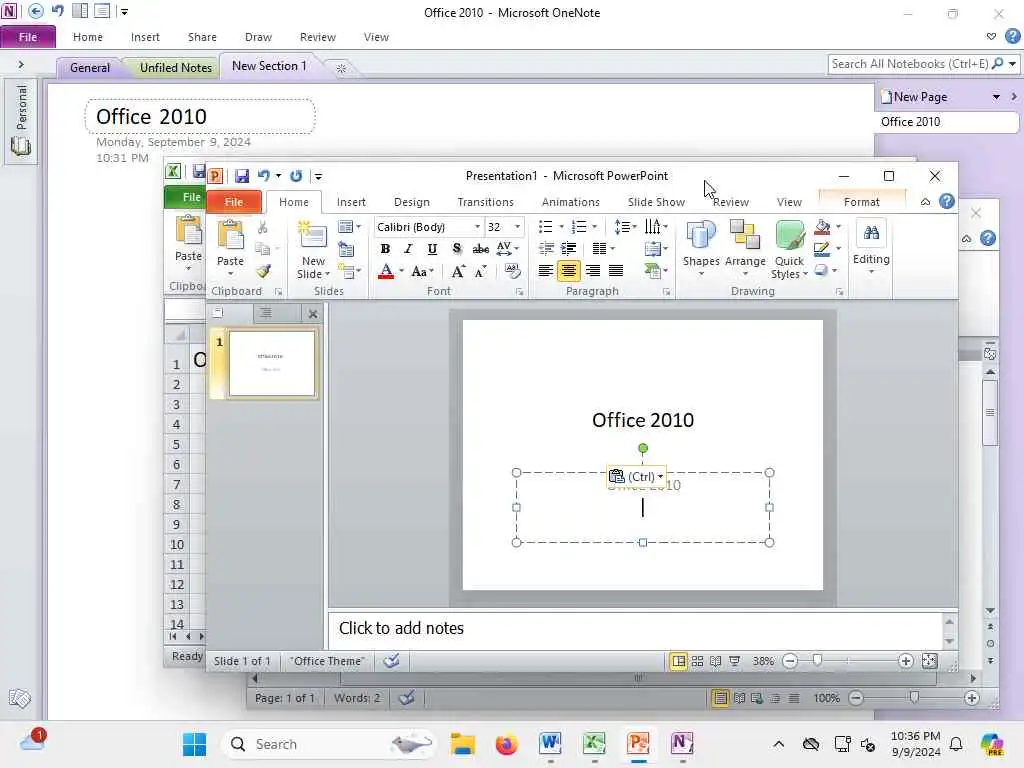1024x768 pixels.
Task: Click the spell check icon in PowerPoint status bar
Action: pos(391,661)
